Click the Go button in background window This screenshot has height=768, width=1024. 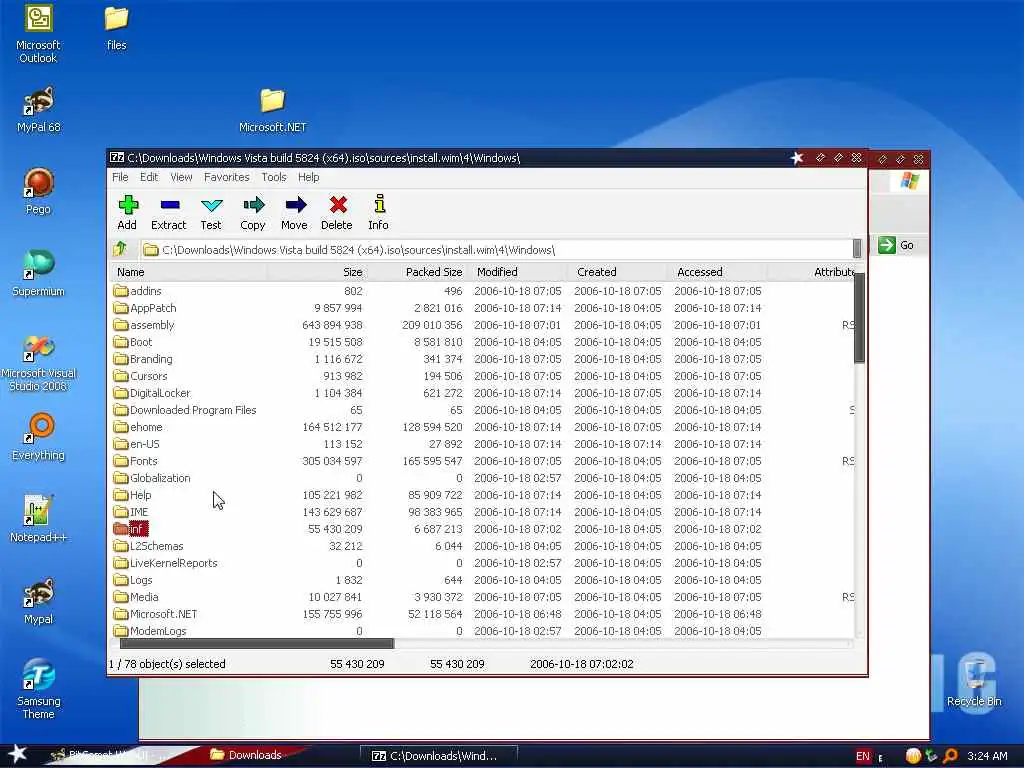[896, 245]
